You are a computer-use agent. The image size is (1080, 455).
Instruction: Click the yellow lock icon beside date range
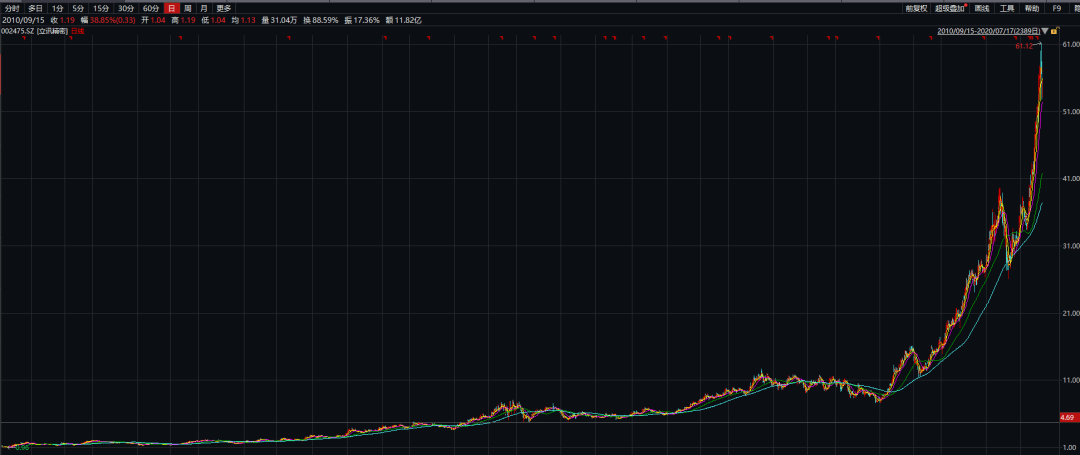tap(1055, 32)
